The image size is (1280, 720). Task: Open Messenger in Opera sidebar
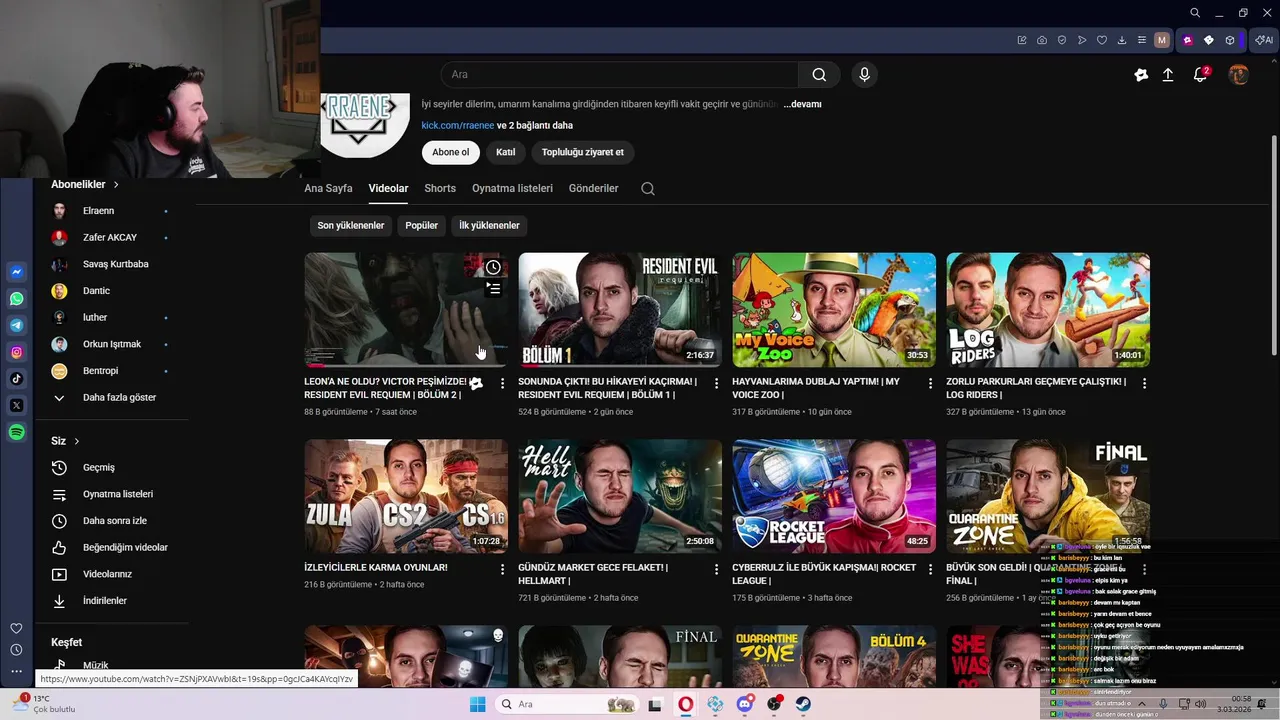coord(17,272)
